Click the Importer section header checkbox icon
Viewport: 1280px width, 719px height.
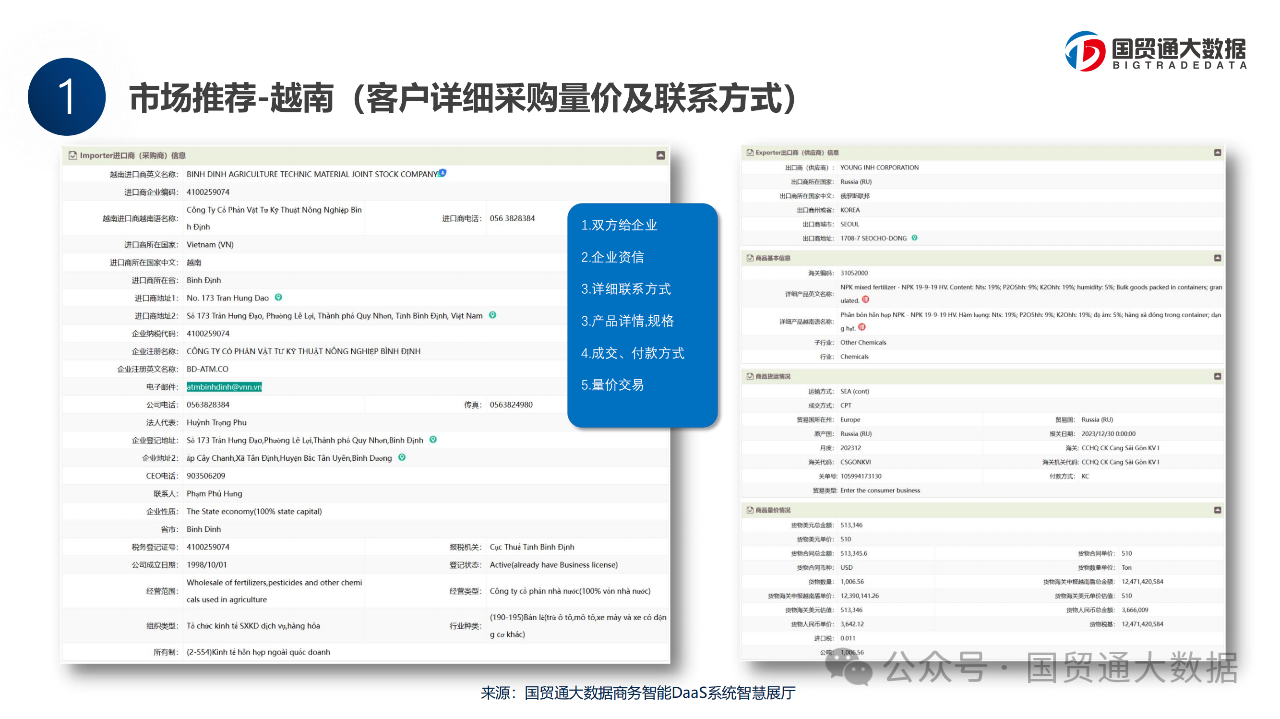[72, 156]
